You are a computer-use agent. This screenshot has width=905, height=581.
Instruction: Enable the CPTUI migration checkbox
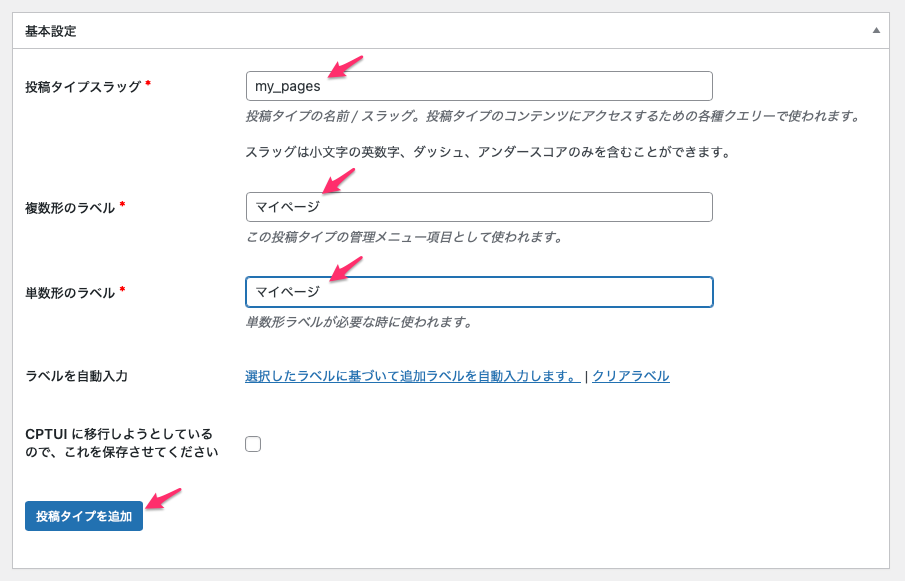(253, 444)
